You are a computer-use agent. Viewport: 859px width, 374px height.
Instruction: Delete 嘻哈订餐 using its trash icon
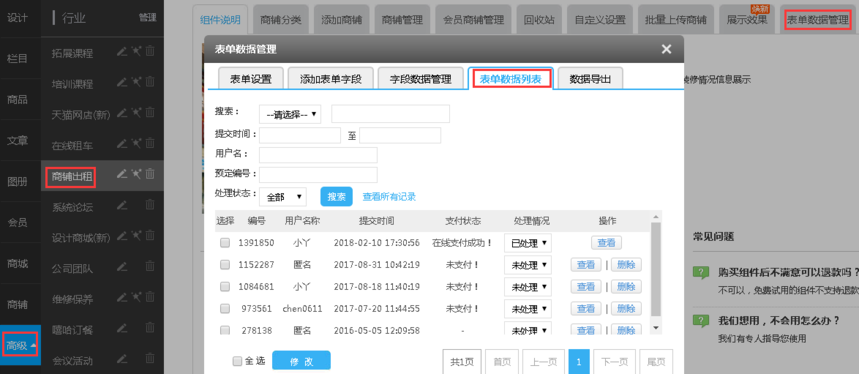tap(150, 328)
